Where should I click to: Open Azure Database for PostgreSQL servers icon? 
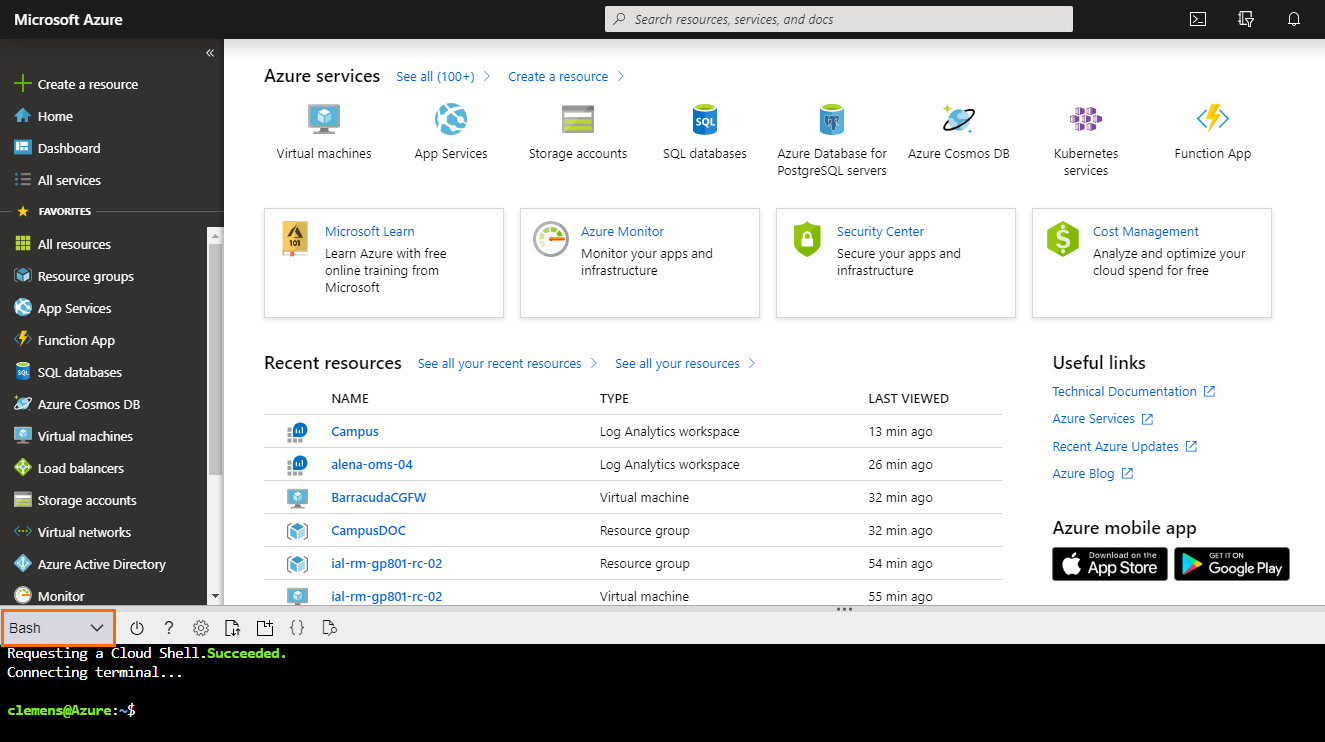[832, 119]
